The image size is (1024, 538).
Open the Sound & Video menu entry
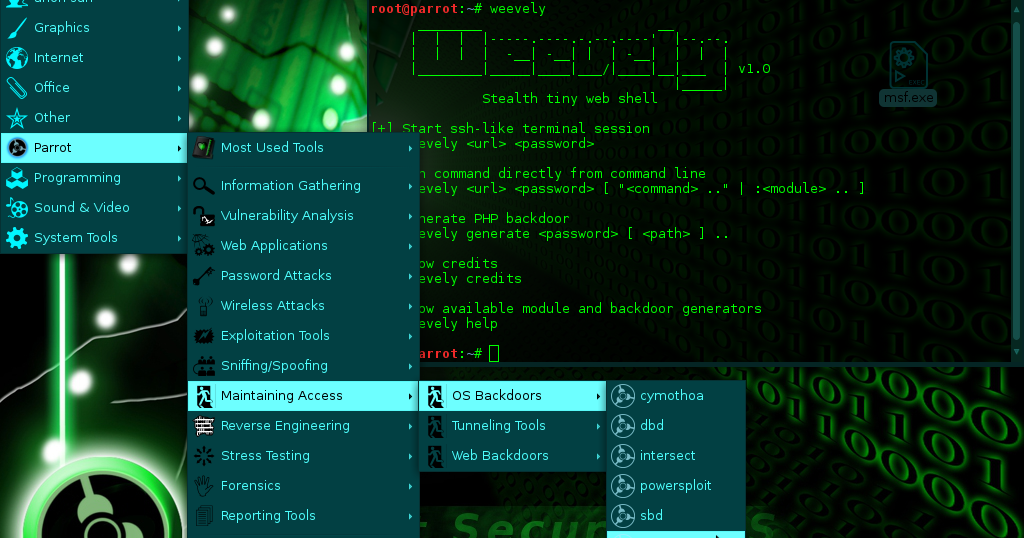coord(94,208)
